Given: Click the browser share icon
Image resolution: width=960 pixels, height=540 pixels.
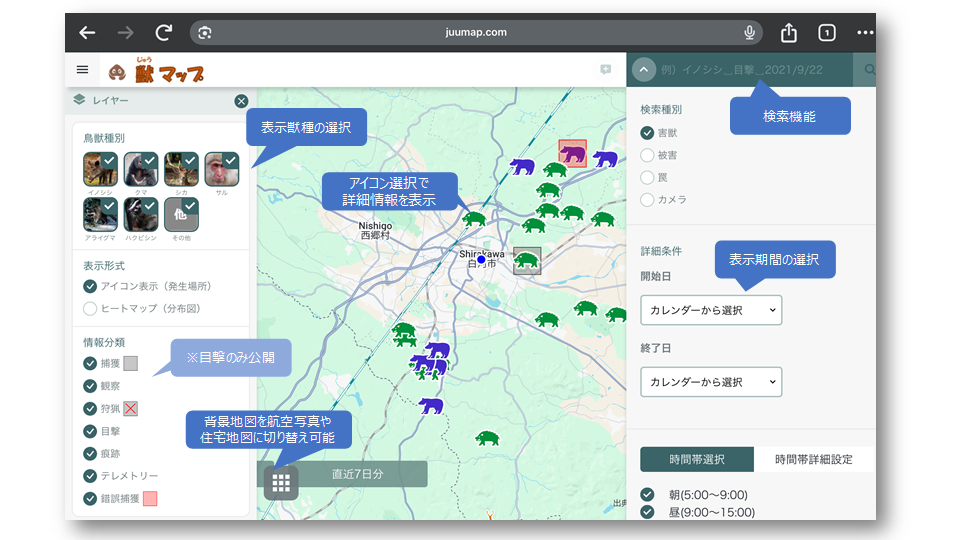Looking at the screenshot, I should [x=789, y=33].
